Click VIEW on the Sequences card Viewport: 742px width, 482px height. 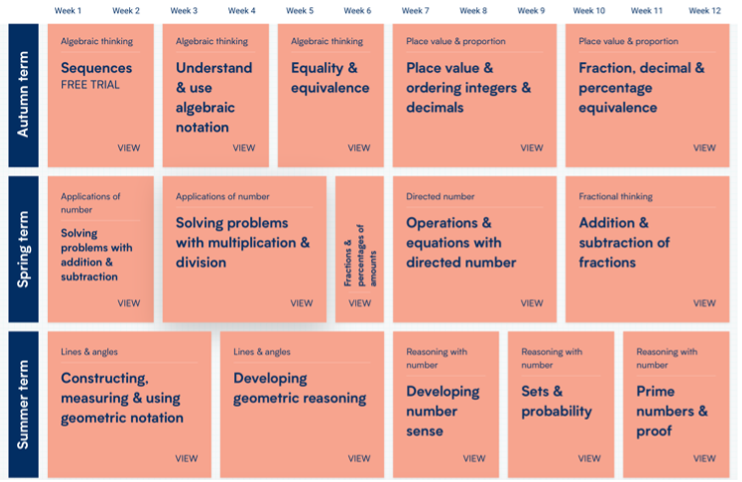point(129,148)
